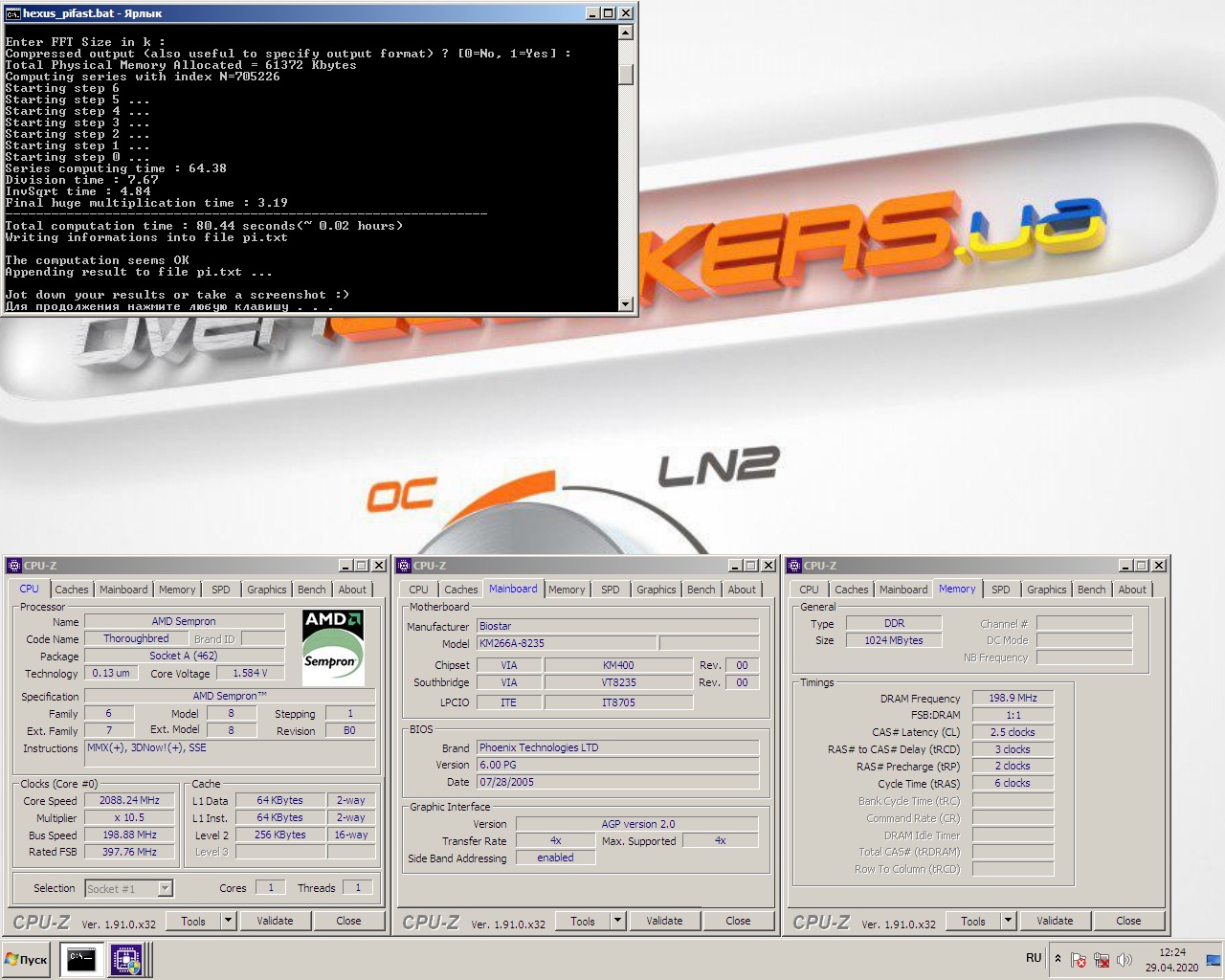Open Graphics tab in left CPU-Z window
The width and height of the screenshot is (1225, 980).
point(266,590)
